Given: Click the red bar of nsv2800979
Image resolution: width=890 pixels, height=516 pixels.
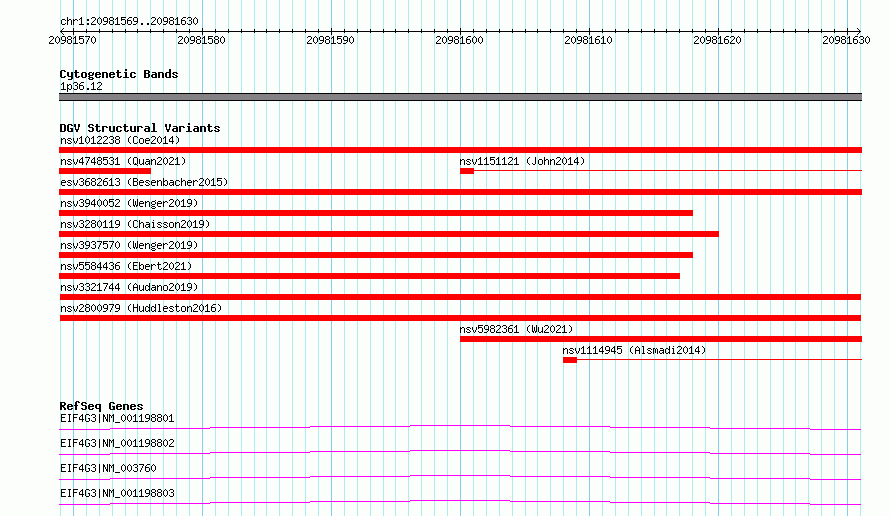Looking at the screenshot, I should [460, 318].
